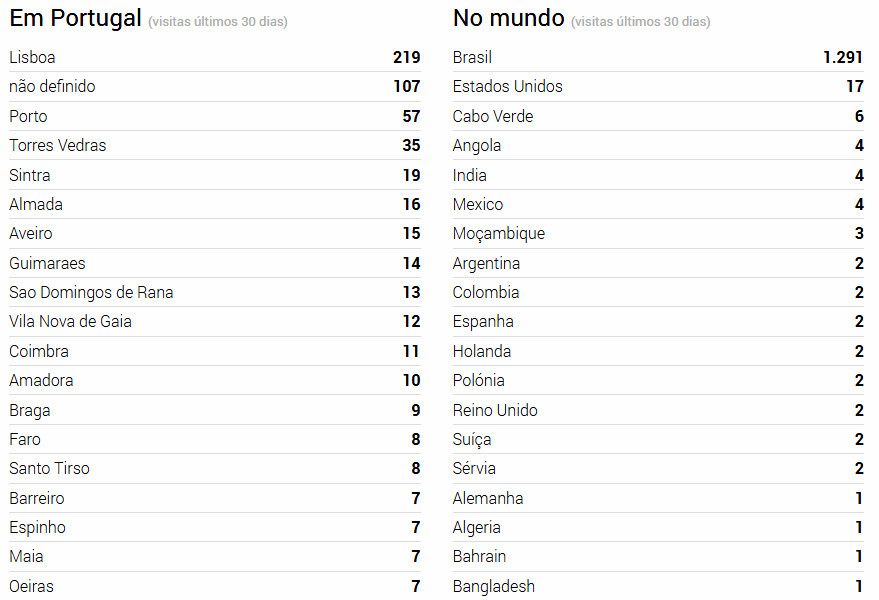This screenshot has width=879, height=600.
Task: Select the Alemanha row
Action: 488,498
